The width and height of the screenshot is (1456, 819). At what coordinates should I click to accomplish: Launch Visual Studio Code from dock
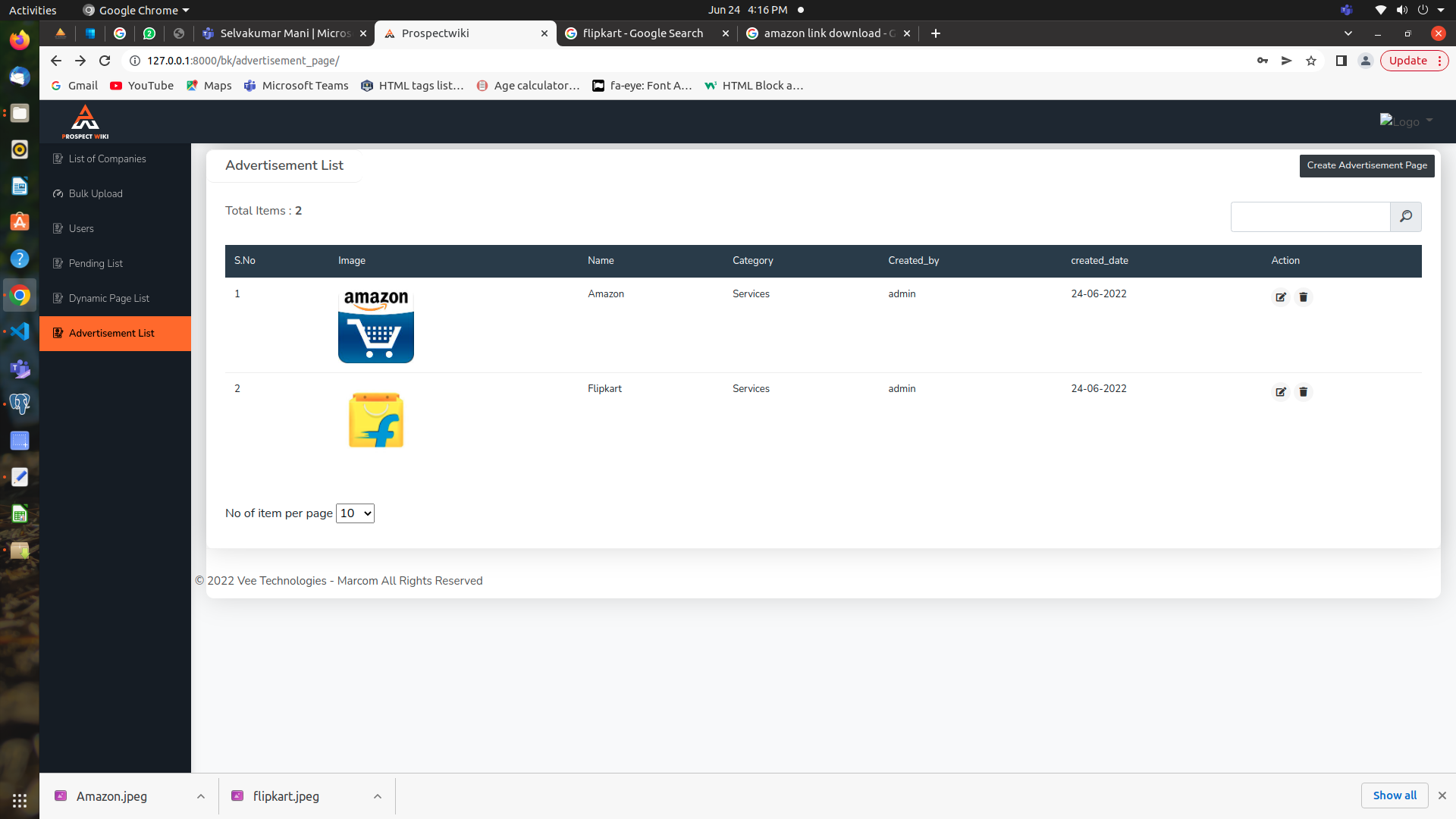pyautogui.click(x=20, y=331)
